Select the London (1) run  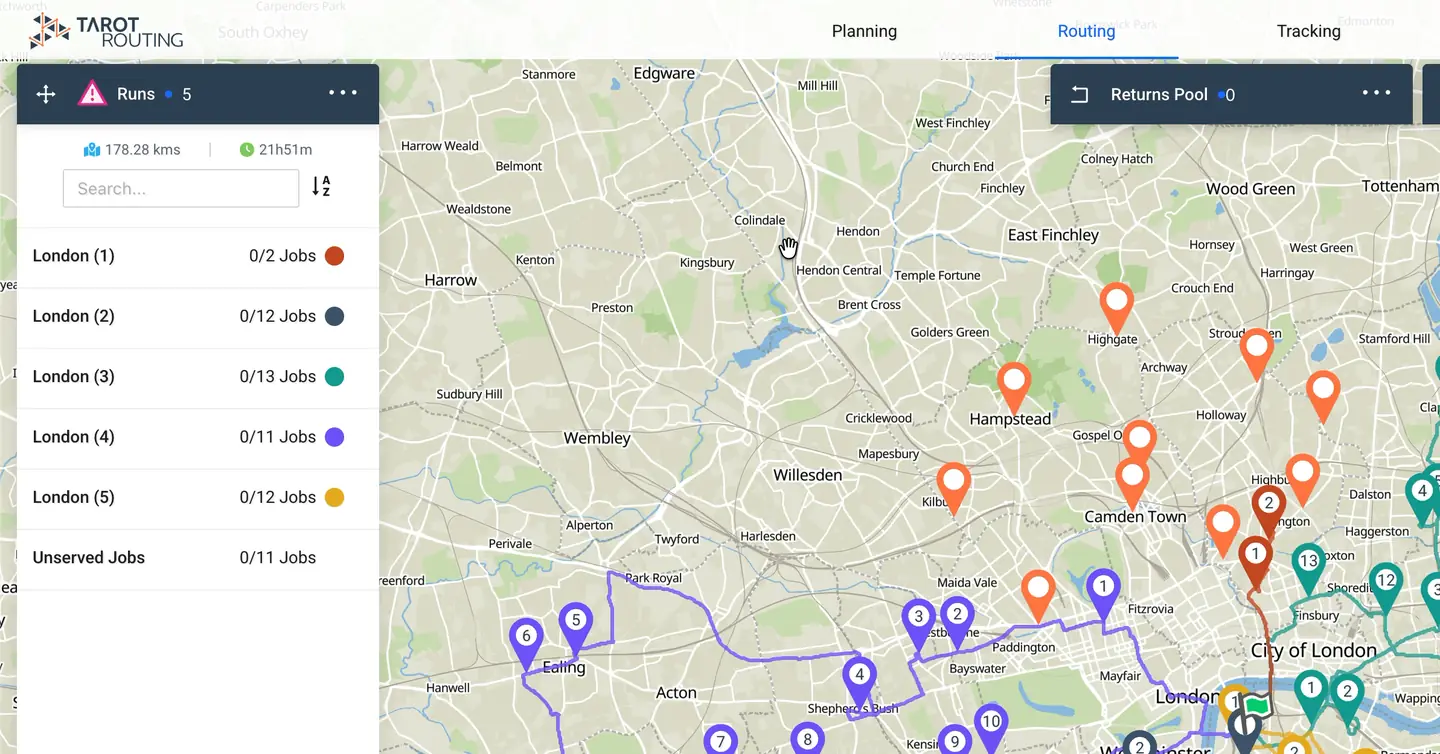pyautogui.click(x=198, y=256)
